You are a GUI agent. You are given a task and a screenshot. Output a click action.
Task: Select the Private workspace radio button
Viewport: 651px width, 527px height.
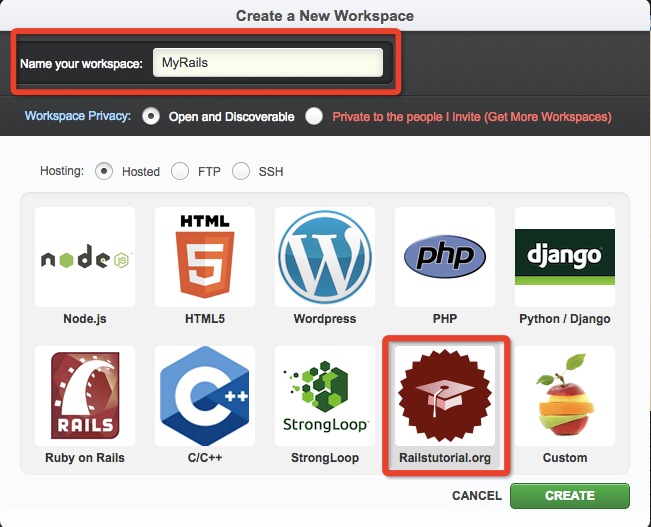click(x=314, y=116)
